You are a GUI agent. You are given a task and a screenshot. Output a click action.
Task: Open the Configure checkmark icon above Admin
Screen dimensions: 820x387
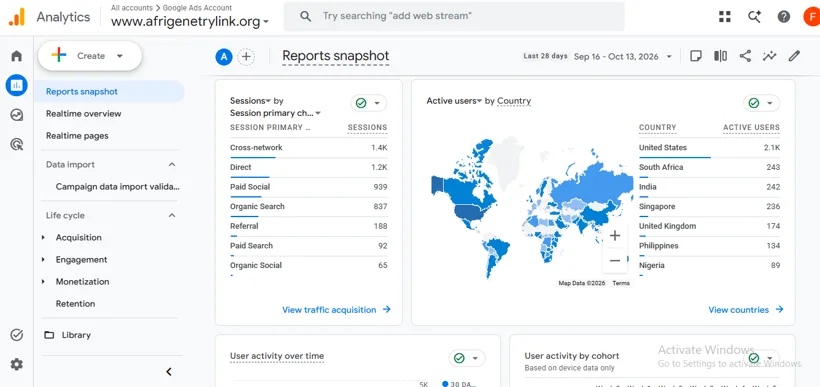tap(17, 335)
